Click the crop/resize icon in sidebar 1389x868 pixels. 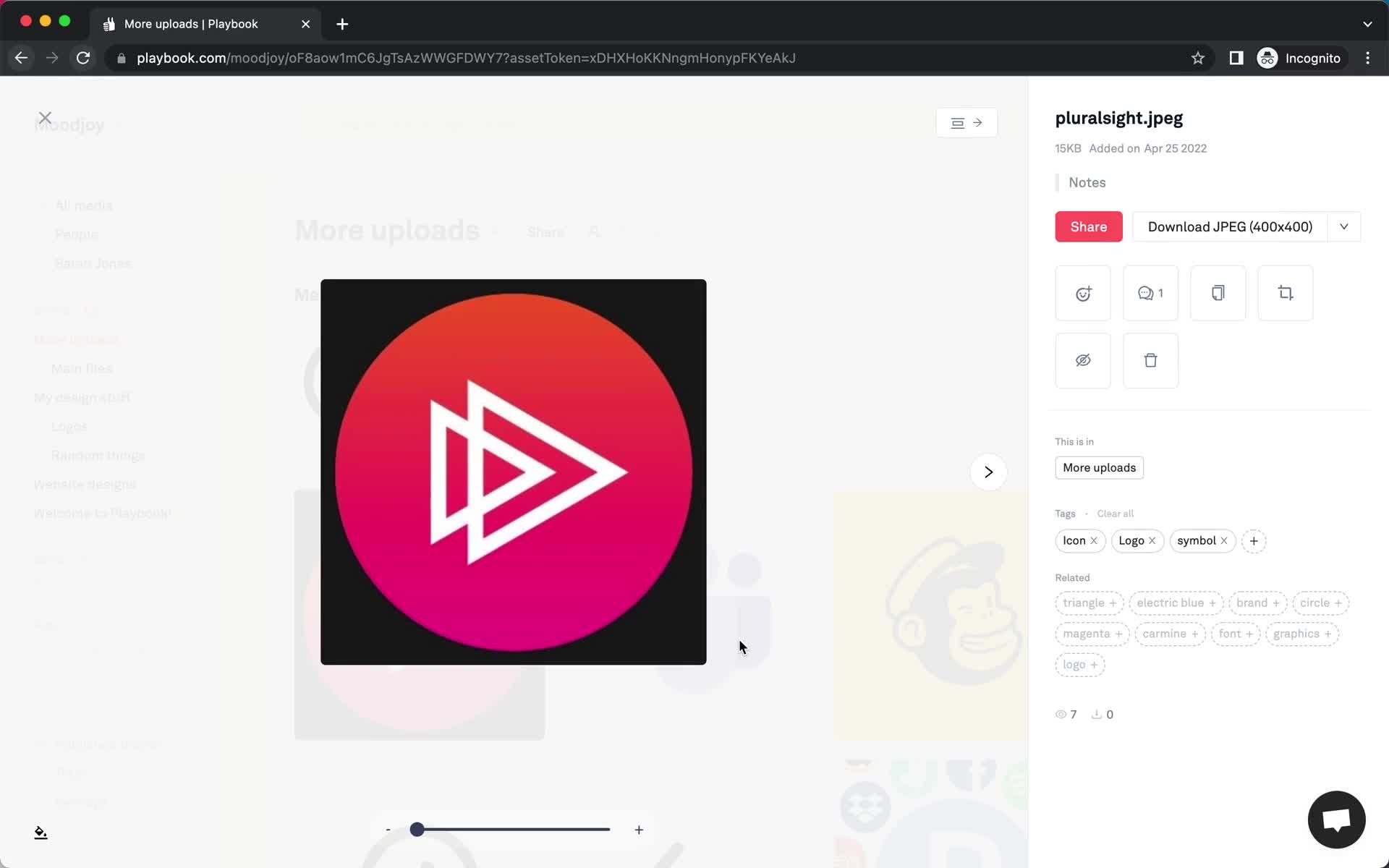point(1285,293)
